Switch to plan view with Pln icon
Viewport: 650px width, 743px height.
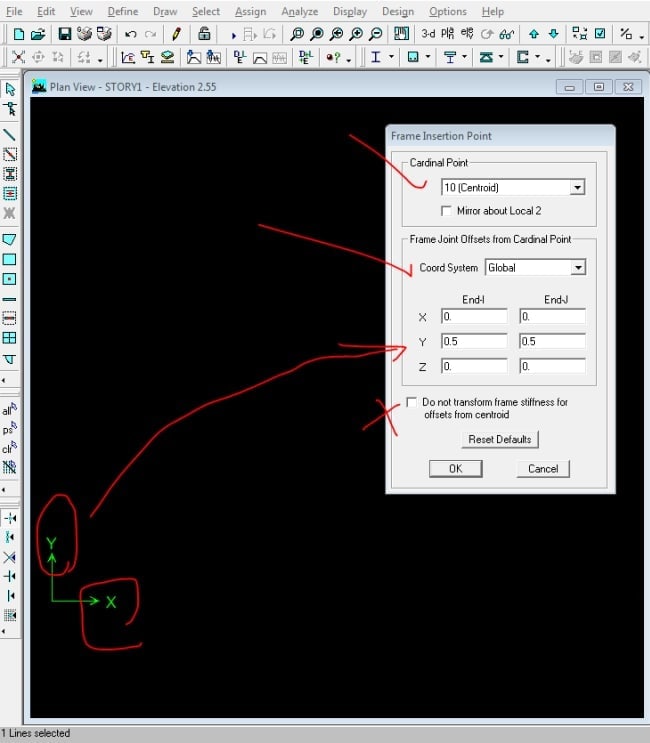(448, 34)
